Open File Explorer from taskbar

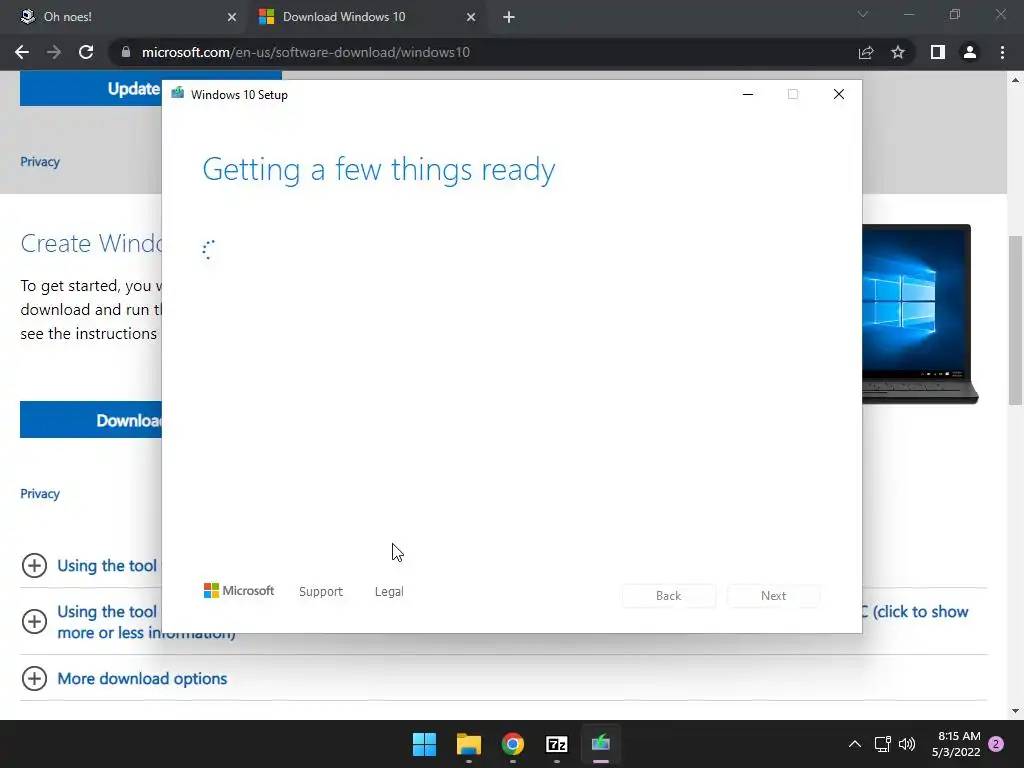click(x=469, y=744)
